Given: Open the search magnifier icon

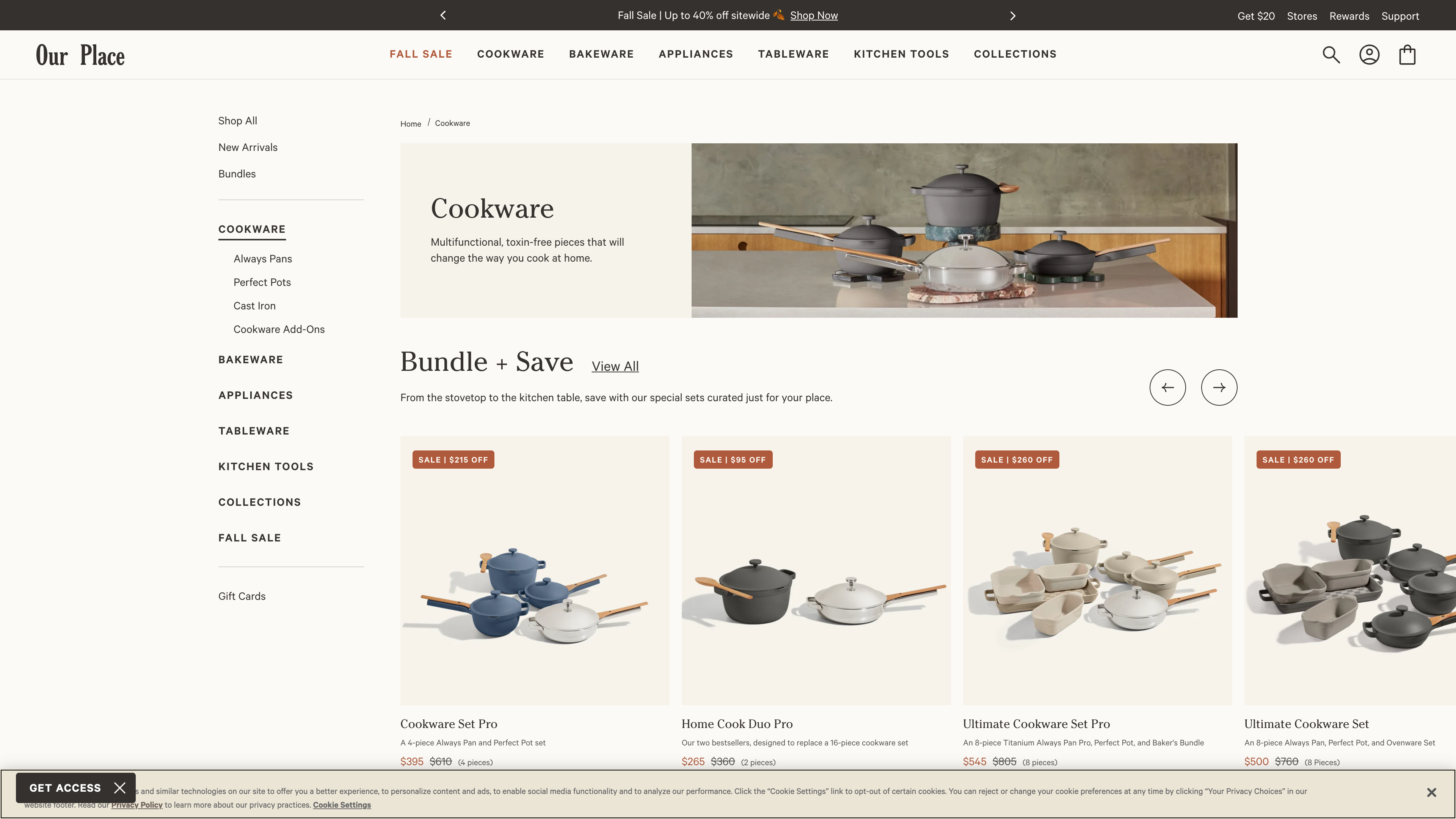Looking at the screenshot, I should pos(1331,55).
